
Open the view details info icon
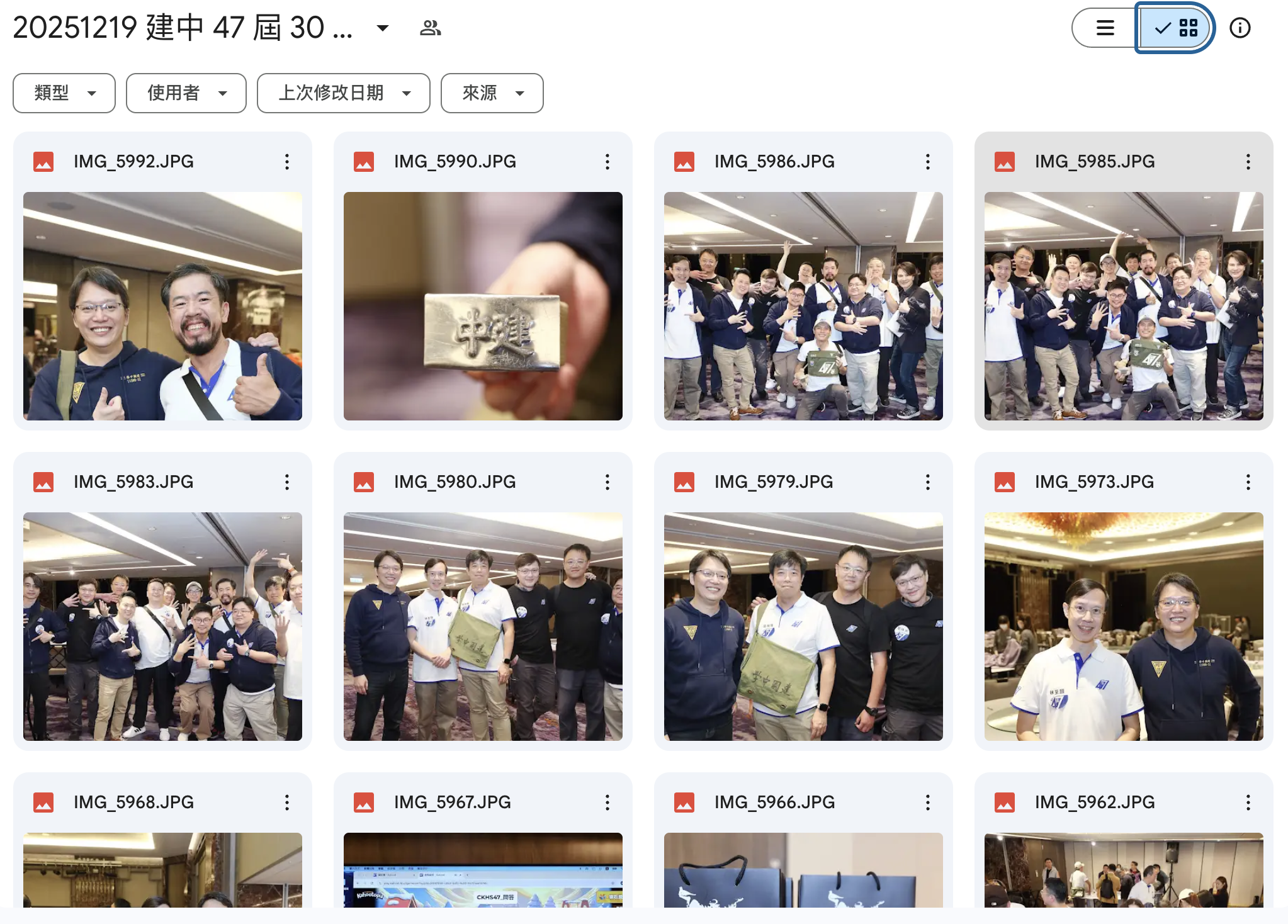1240,28
